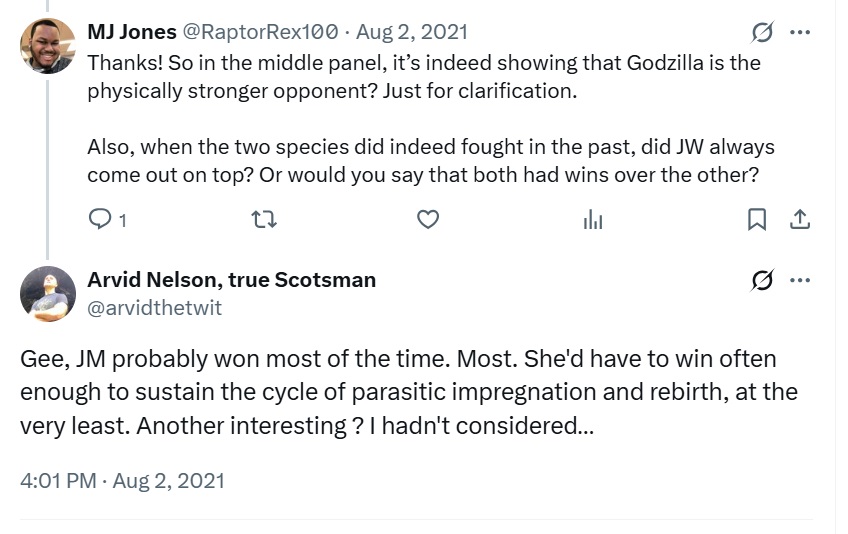Share MJ Jones's tweet

click(800, 219)
